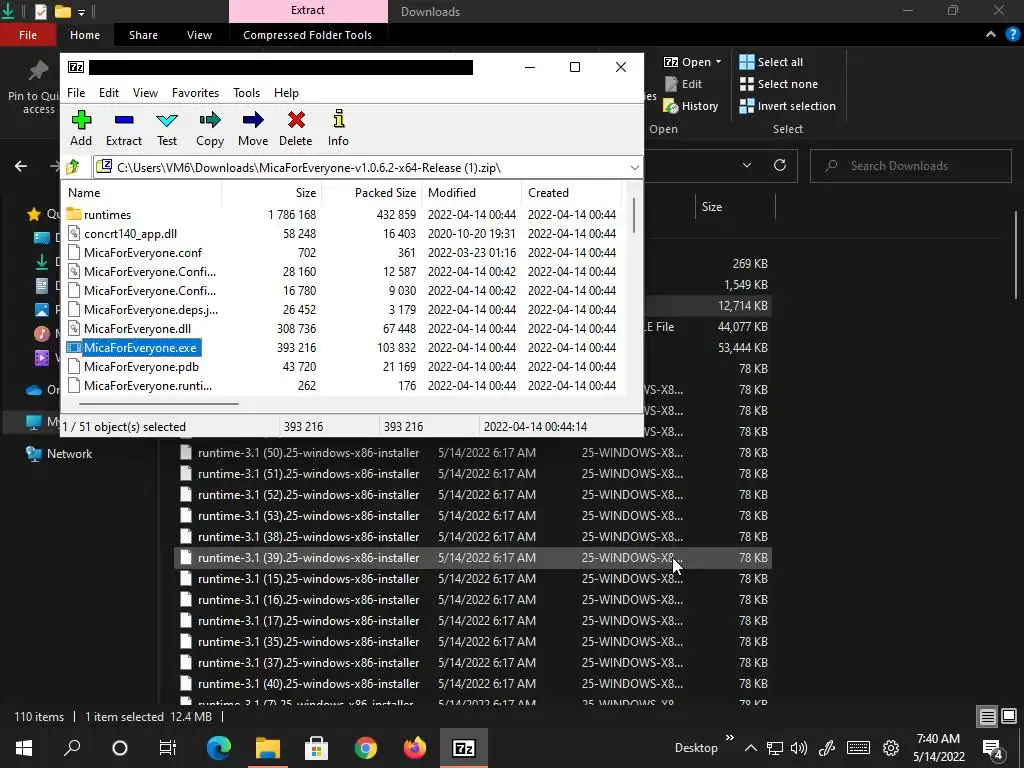The image size is (1024, 768).
Task: Sort 7-Zip list by Created column
Action: pos(571,193)
